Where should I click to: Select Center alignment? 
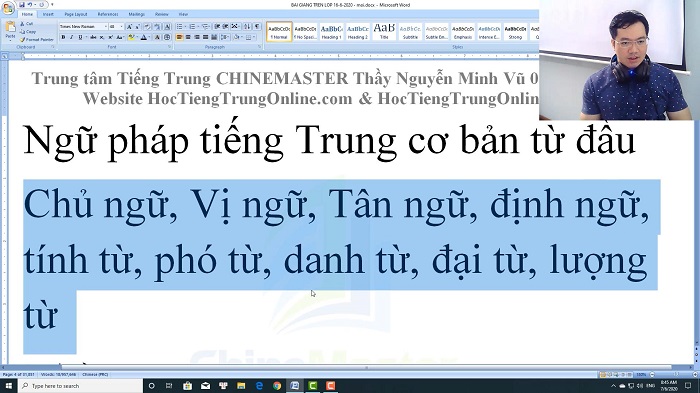(188, 37)
